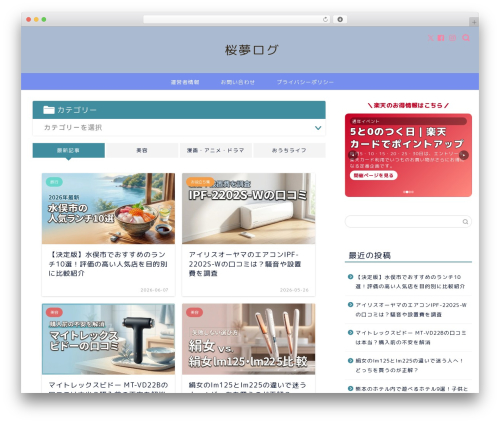The width and height of the screenshot is (500, 423).
Task: Open the マイトレックスビドーの口コミ thumbnail
Action: [108, 339]
